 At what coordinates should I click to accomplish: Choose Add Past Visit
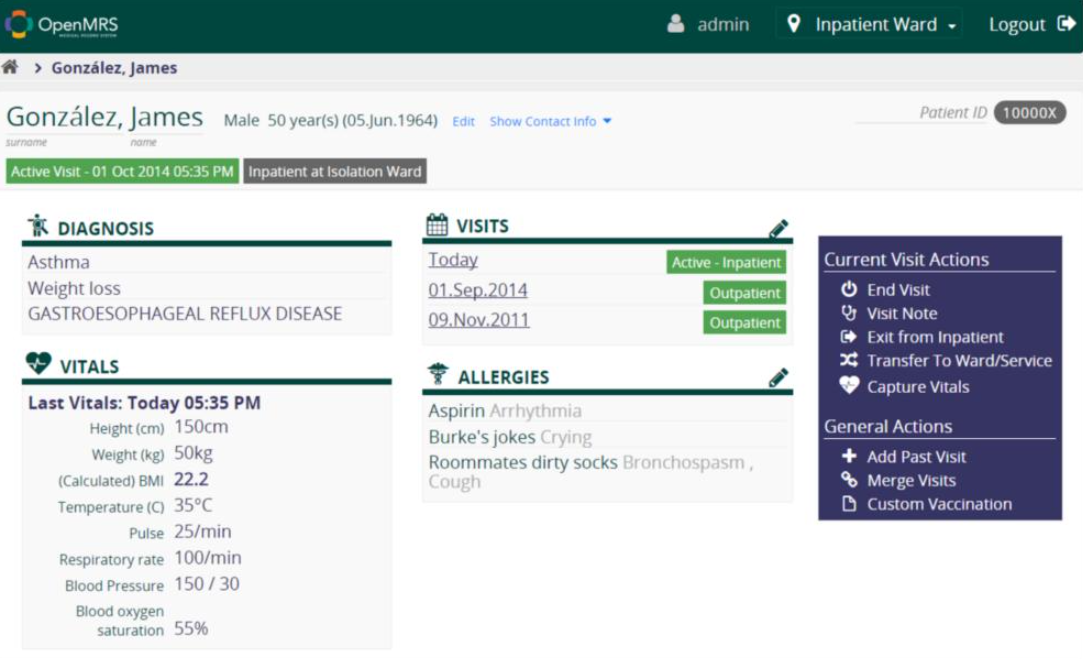pos(917,457)
